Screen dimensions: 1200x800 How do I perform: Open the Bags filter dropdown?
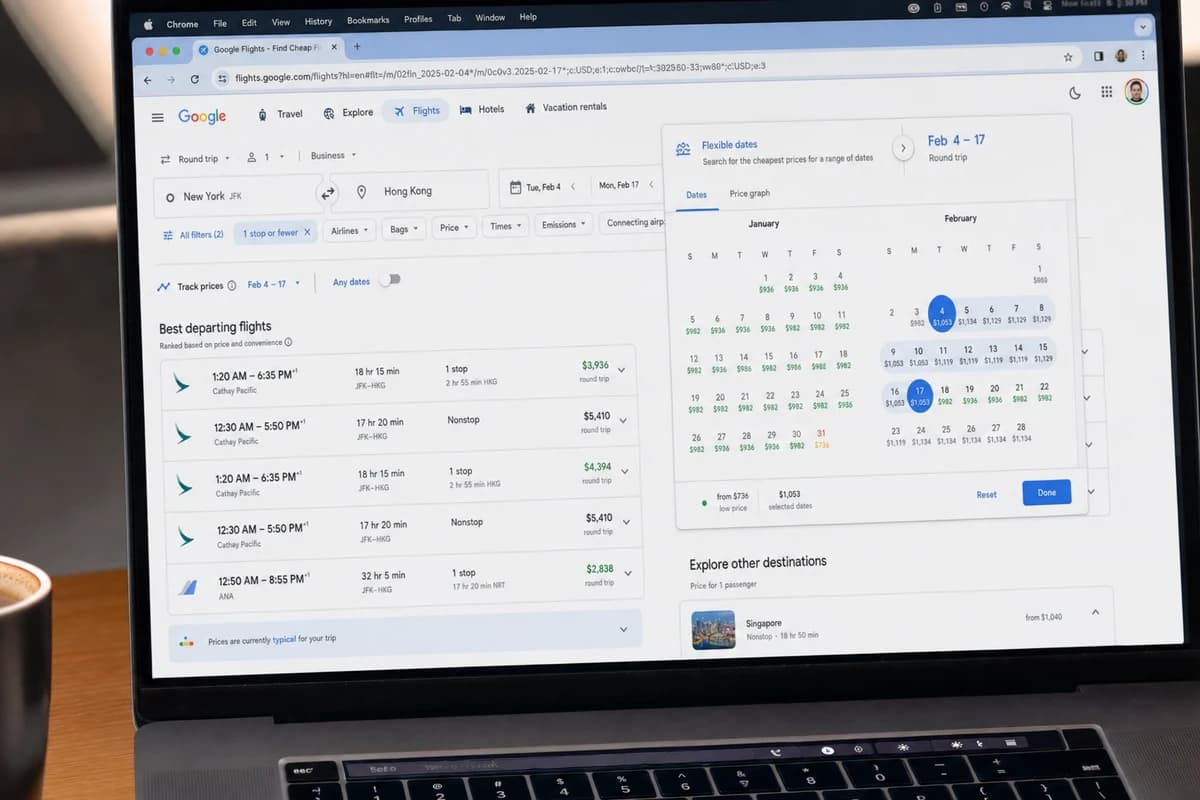pyautogui.click(x=404, y=229)
